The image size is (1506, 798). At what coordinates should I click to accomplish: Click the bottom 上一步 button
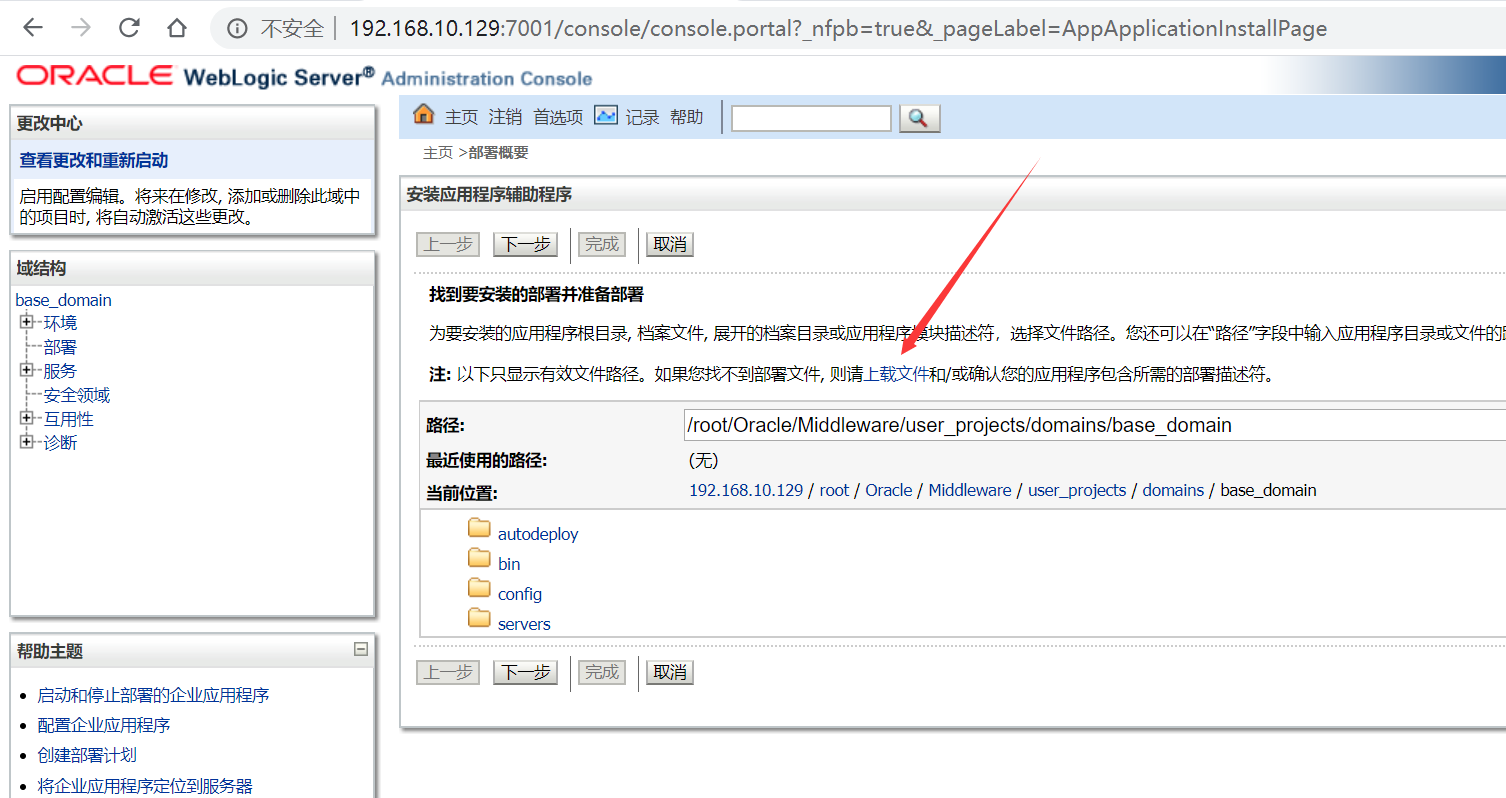coord(448,672)
